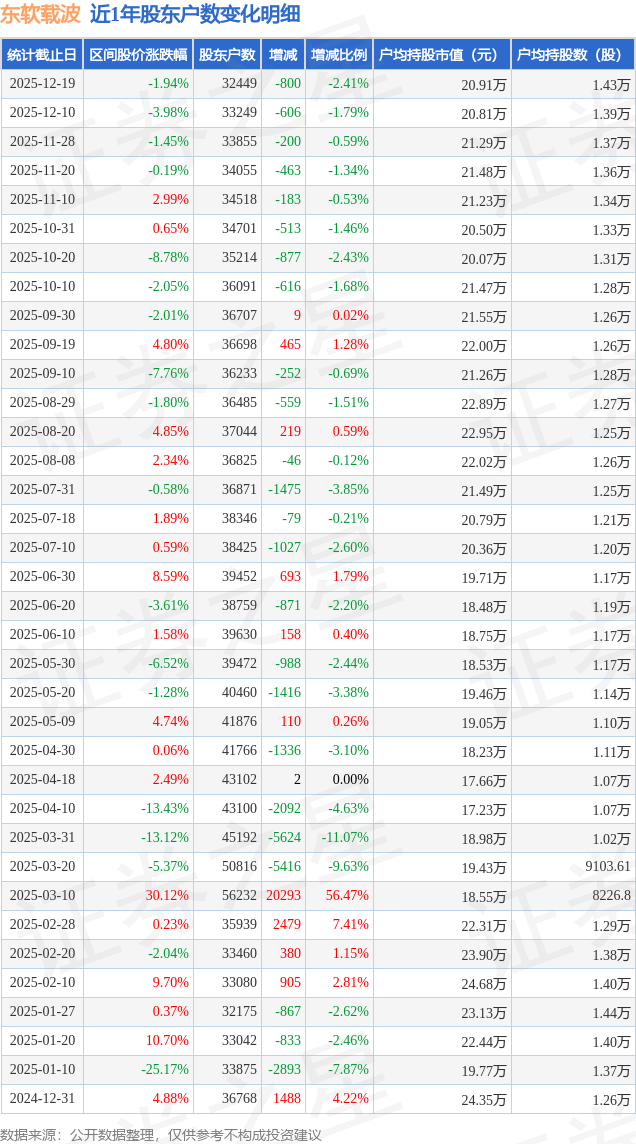
Task: Click the 2024-12-31 date cell
Action: coord(42,1098)
